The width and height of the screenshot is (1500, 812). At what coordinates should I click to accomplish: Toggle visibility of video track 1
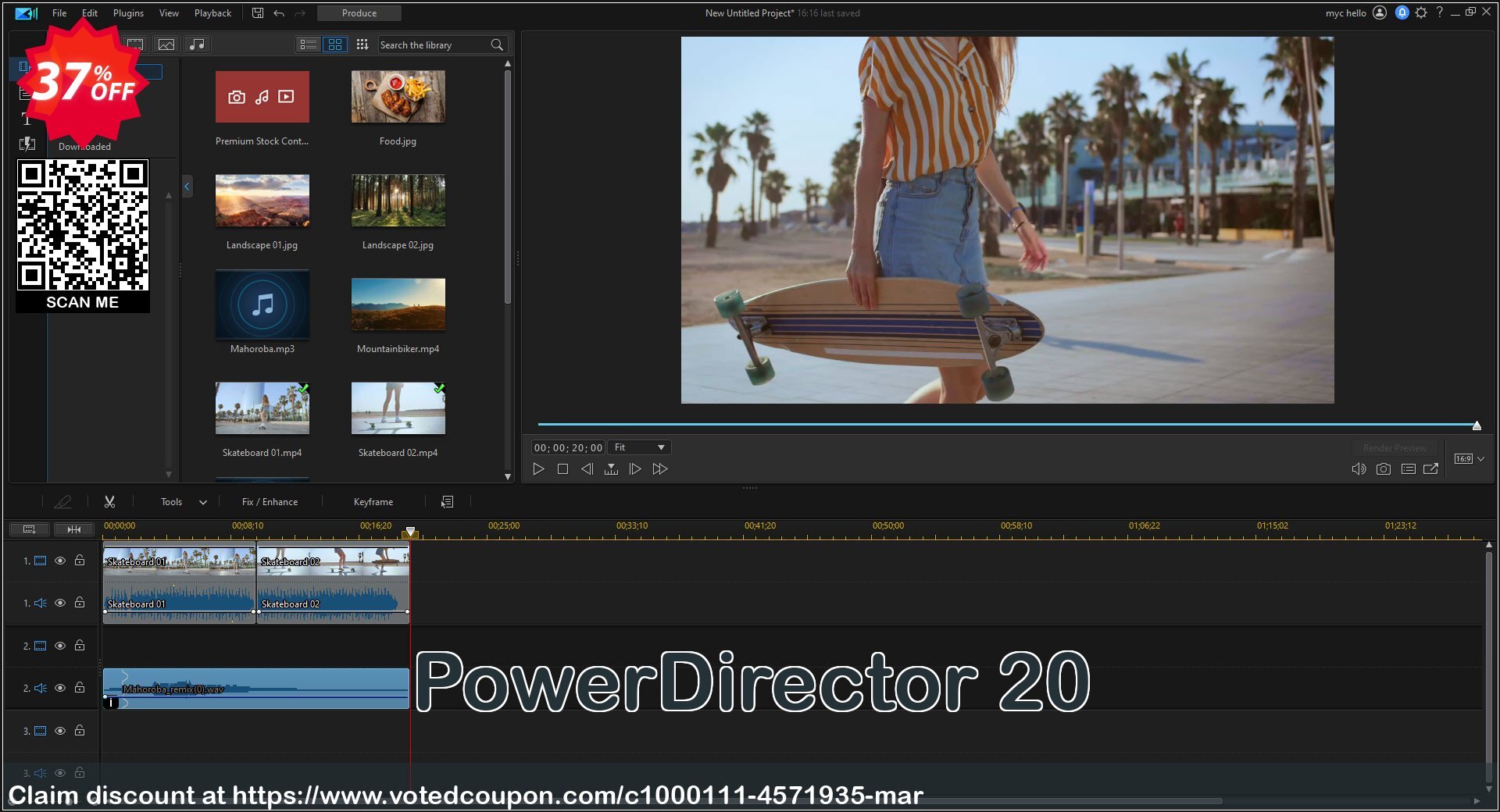(x=60, y=561)
